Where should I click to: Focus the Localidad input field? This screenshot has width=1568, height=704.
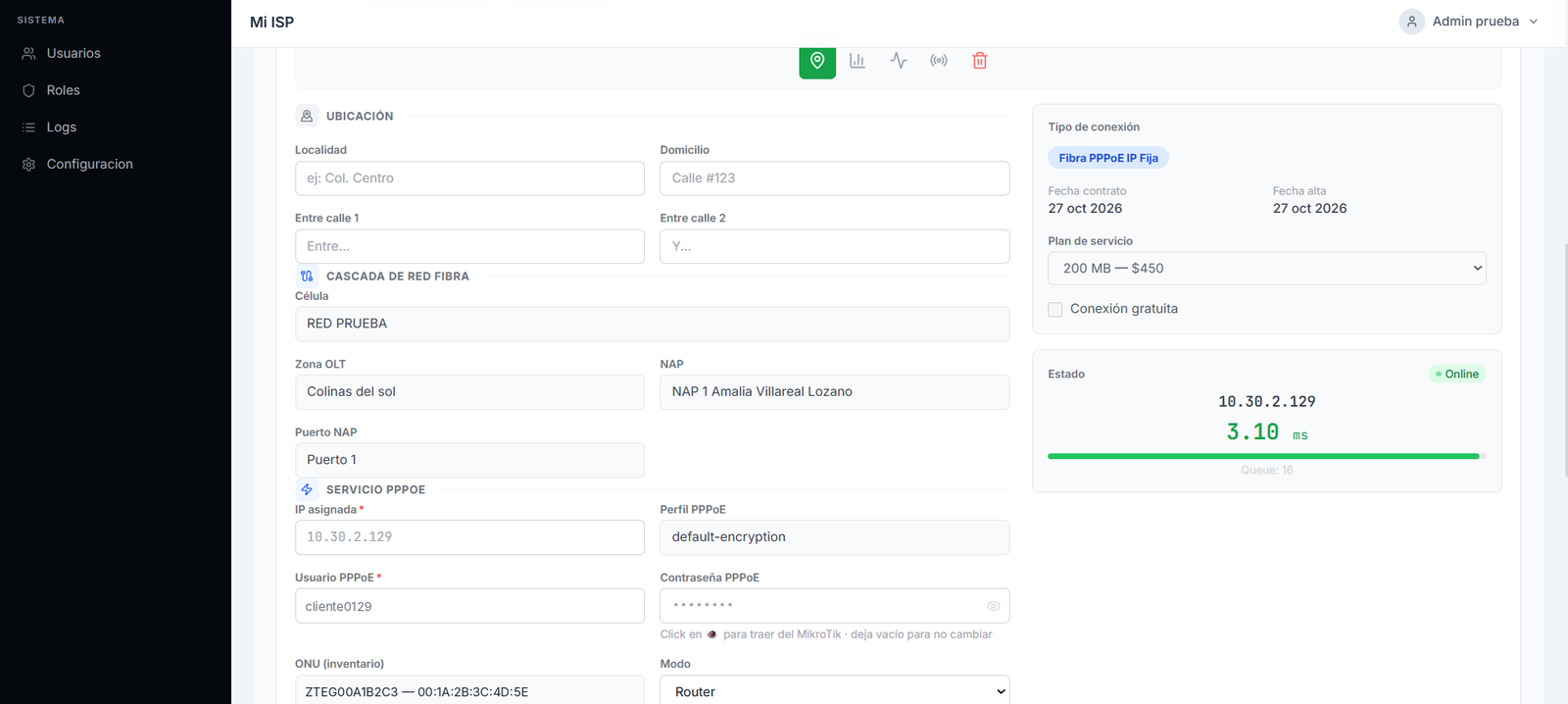coord(469,178)
